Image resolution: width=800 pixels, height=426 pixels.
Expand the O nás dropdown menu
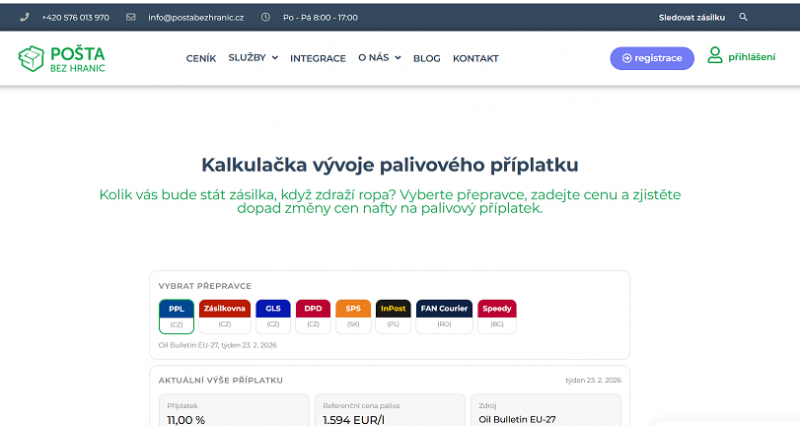379,58
